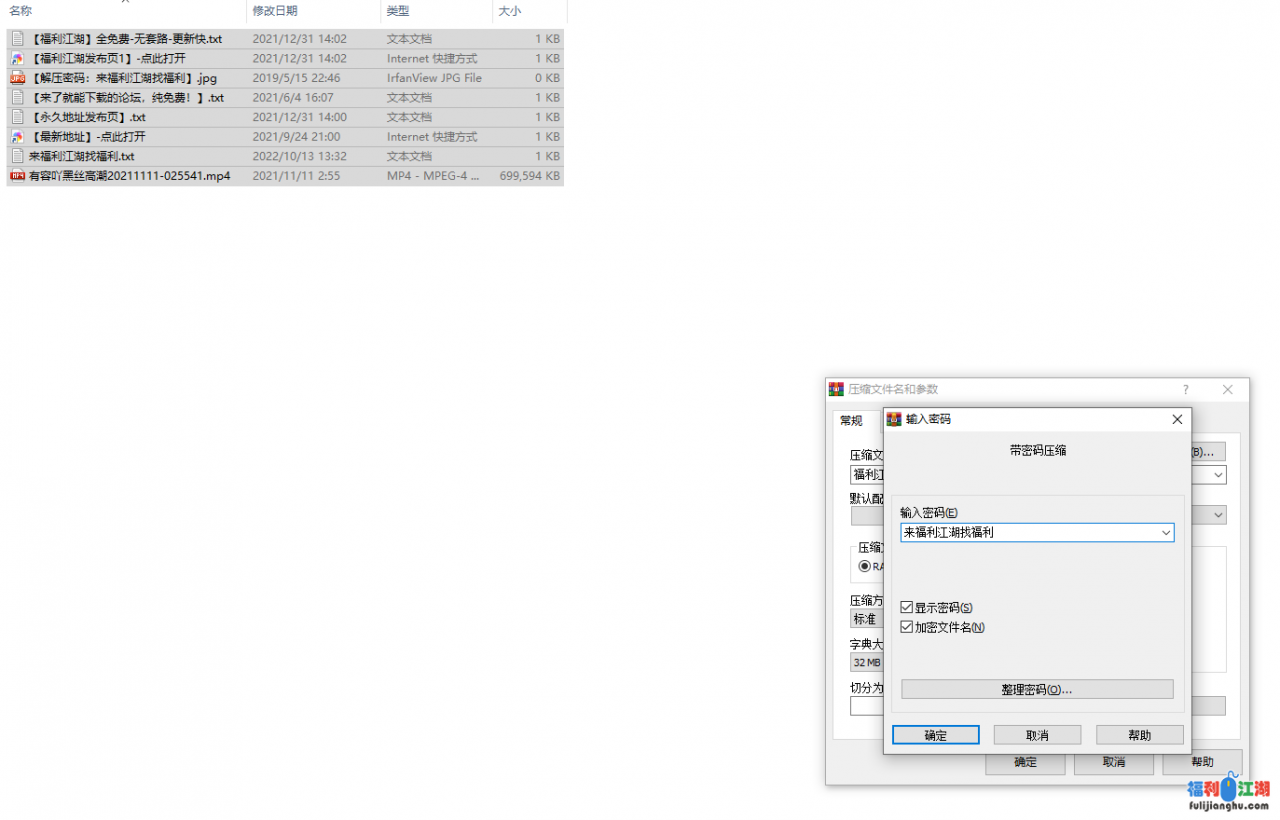The height and width of the screenshot is (820, 1280).
Task: Click the MP4 video file icon
Action: pos(17,176)
